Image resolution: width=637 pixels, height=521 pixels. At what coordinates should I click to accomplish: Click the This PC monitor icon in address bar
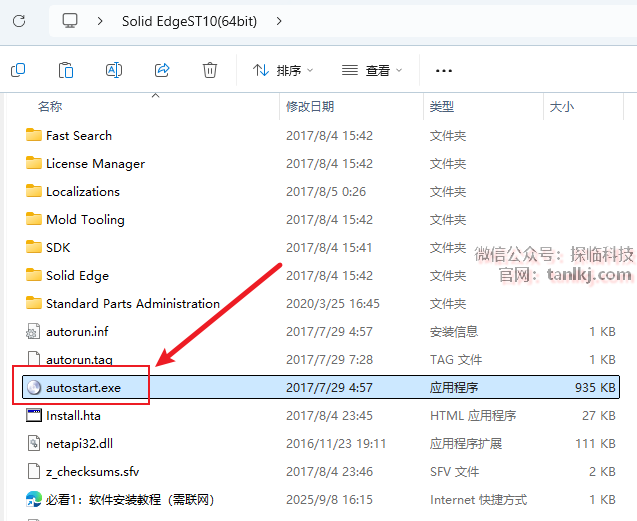click(x=69, y=20)
